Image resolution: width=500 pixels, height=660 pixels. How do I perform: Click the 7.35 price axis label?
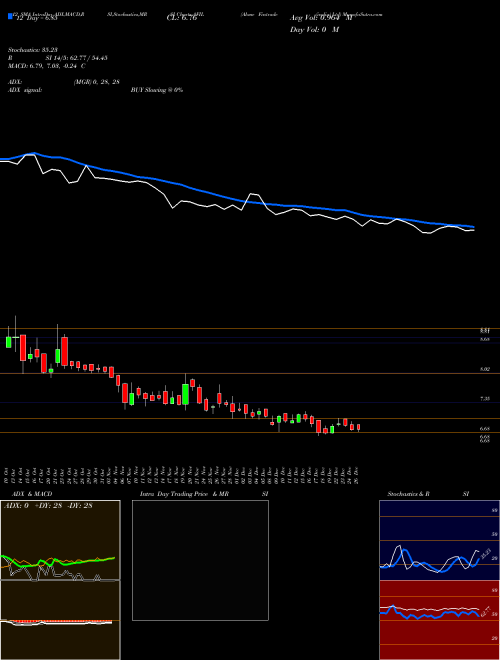[485, 398]
